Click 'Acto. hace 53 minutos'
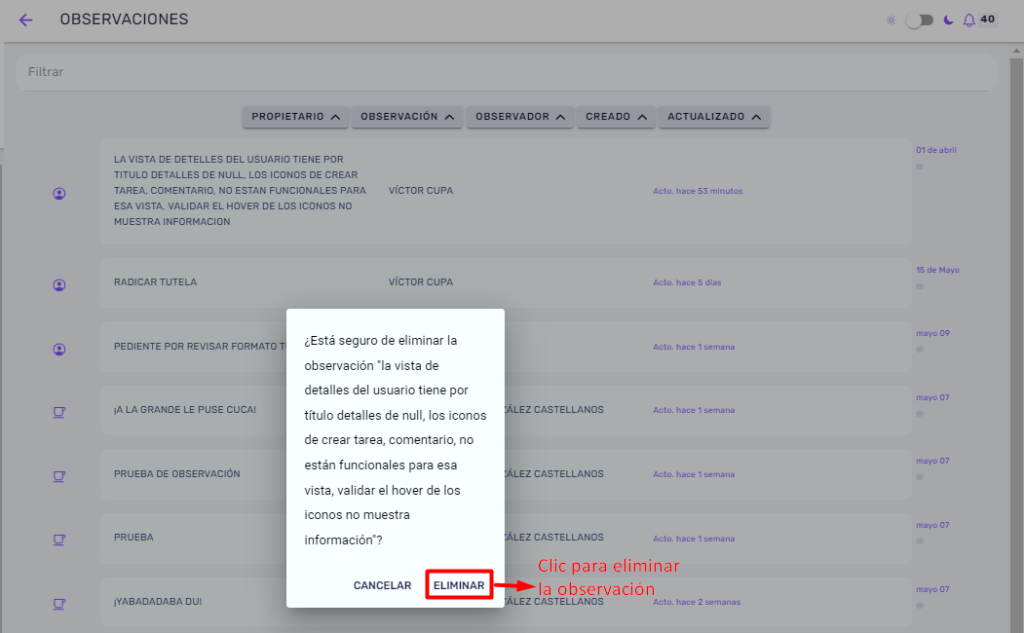Viewport: 1024px width, 633px height. coord(697,191)
